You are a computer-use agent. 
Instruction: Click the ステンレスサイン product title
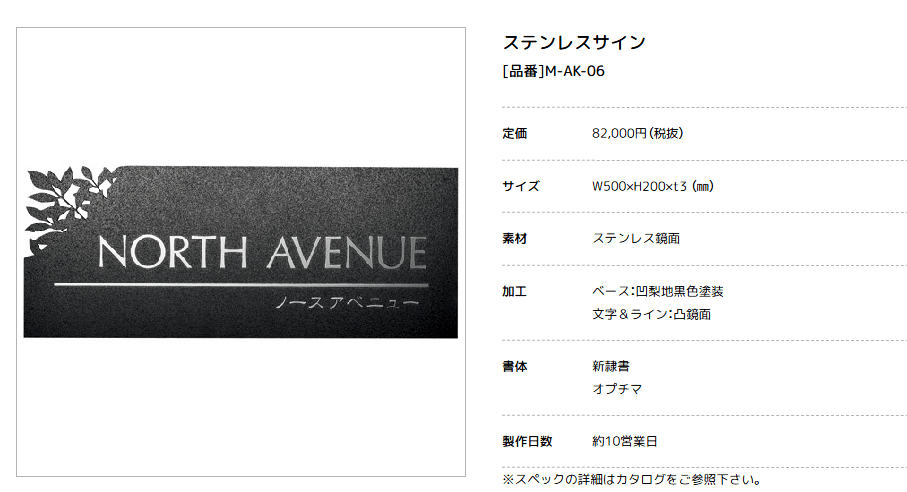(574, 42)
